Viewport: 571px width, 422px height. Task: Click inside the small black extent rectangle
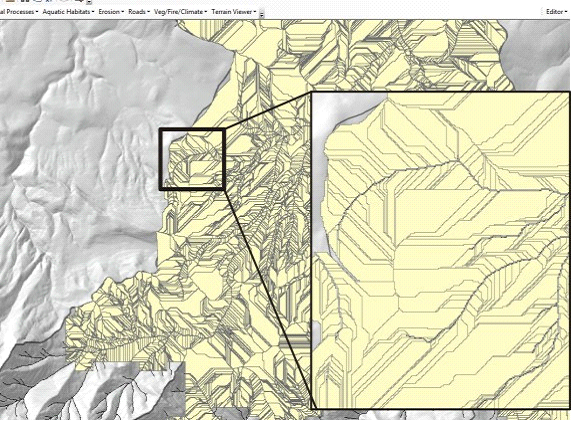pos(192,159)
